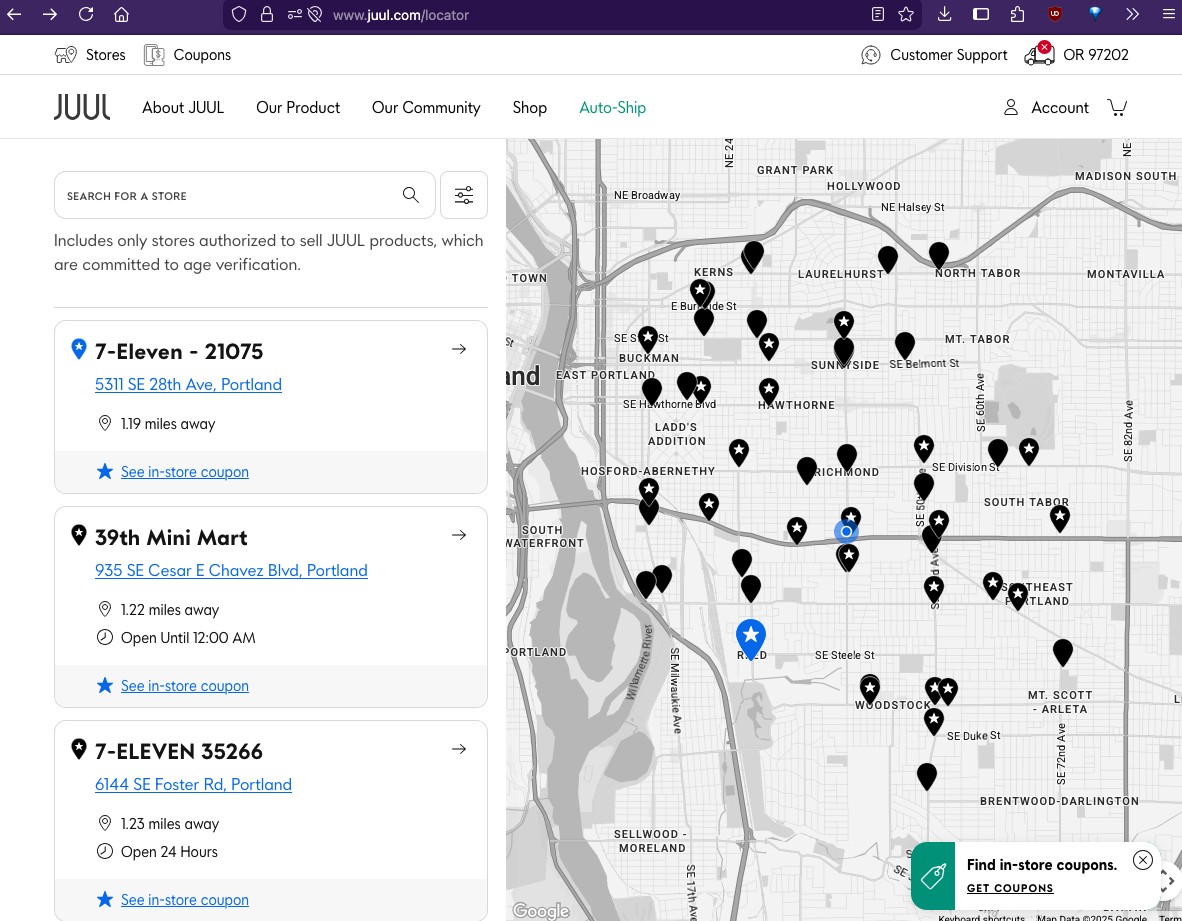Image resolution: width=1182 pixels, height=921 pixels.
Task: Expand 39th Mini Mart details arrow
Action: point(459,535)
